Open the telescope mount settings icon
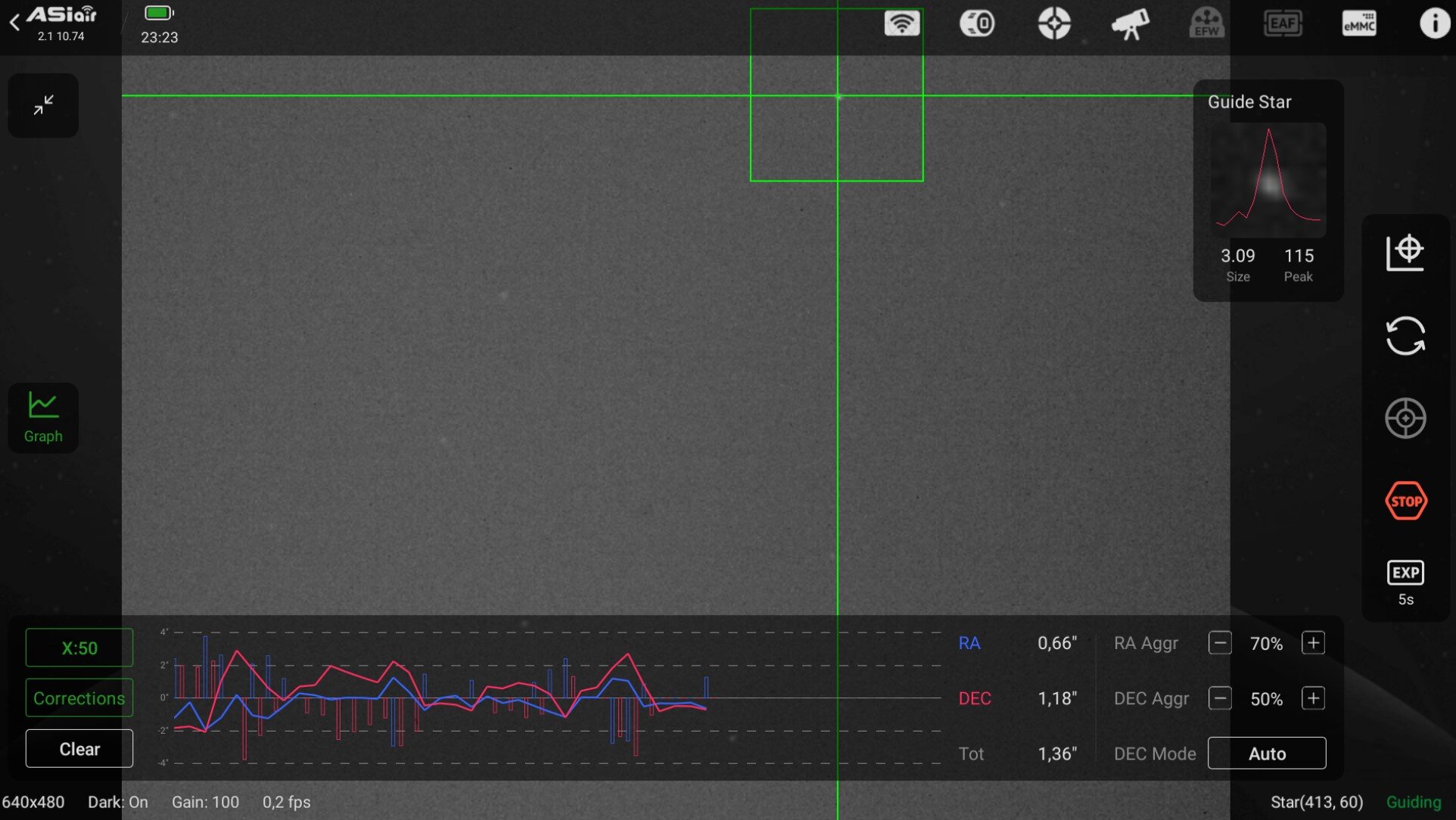The width and height of the screenshot is (1456, 820). point(1131,23)
